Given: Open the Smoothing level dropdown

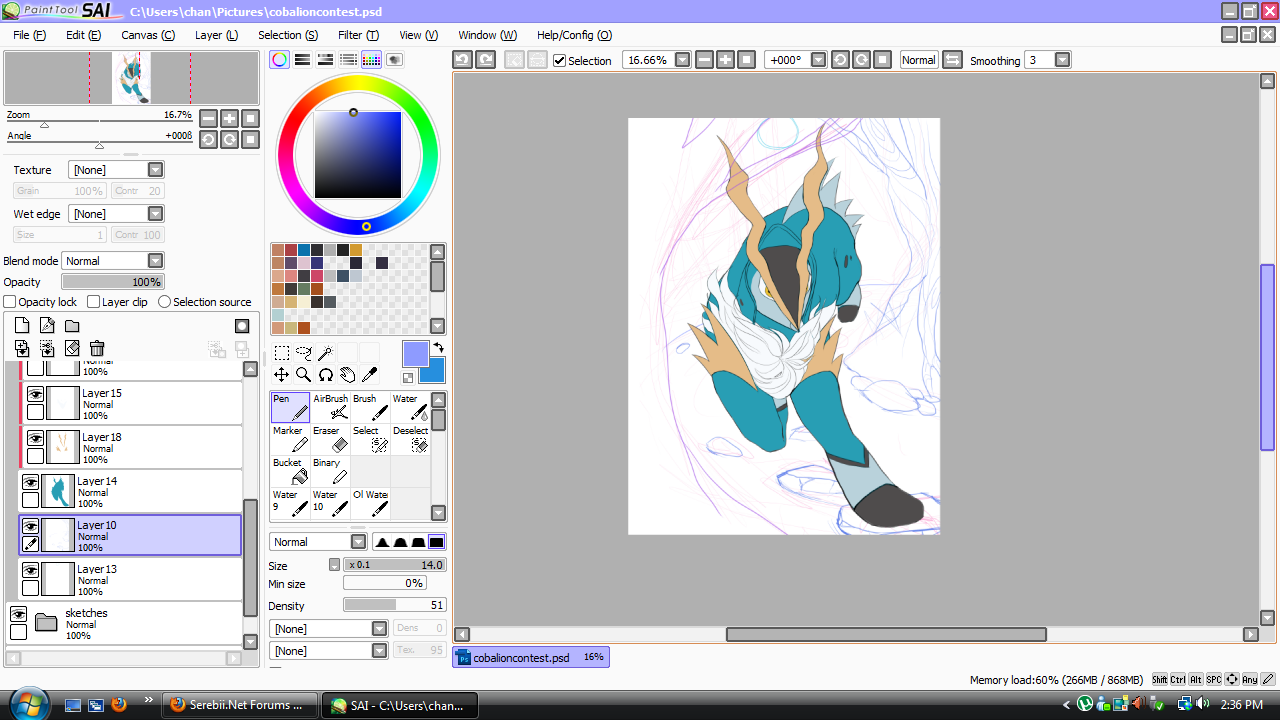Looking at the screenshot, I should pos(1062,60).
